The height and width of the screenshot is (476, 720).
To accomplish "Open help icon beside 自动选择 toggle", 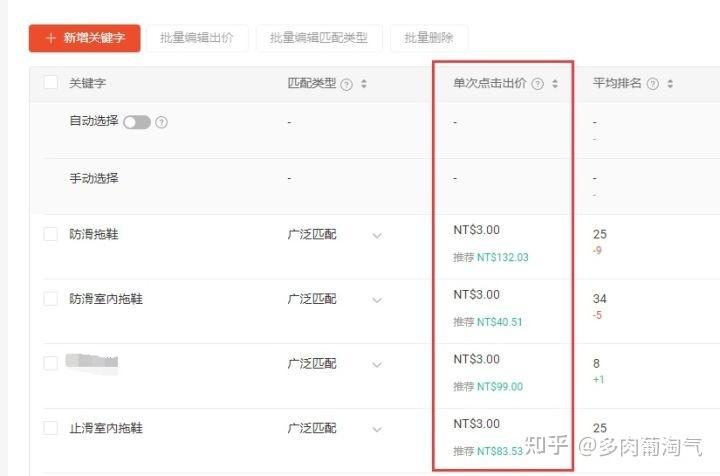I will pyautogui.click(x=161, y=122).
